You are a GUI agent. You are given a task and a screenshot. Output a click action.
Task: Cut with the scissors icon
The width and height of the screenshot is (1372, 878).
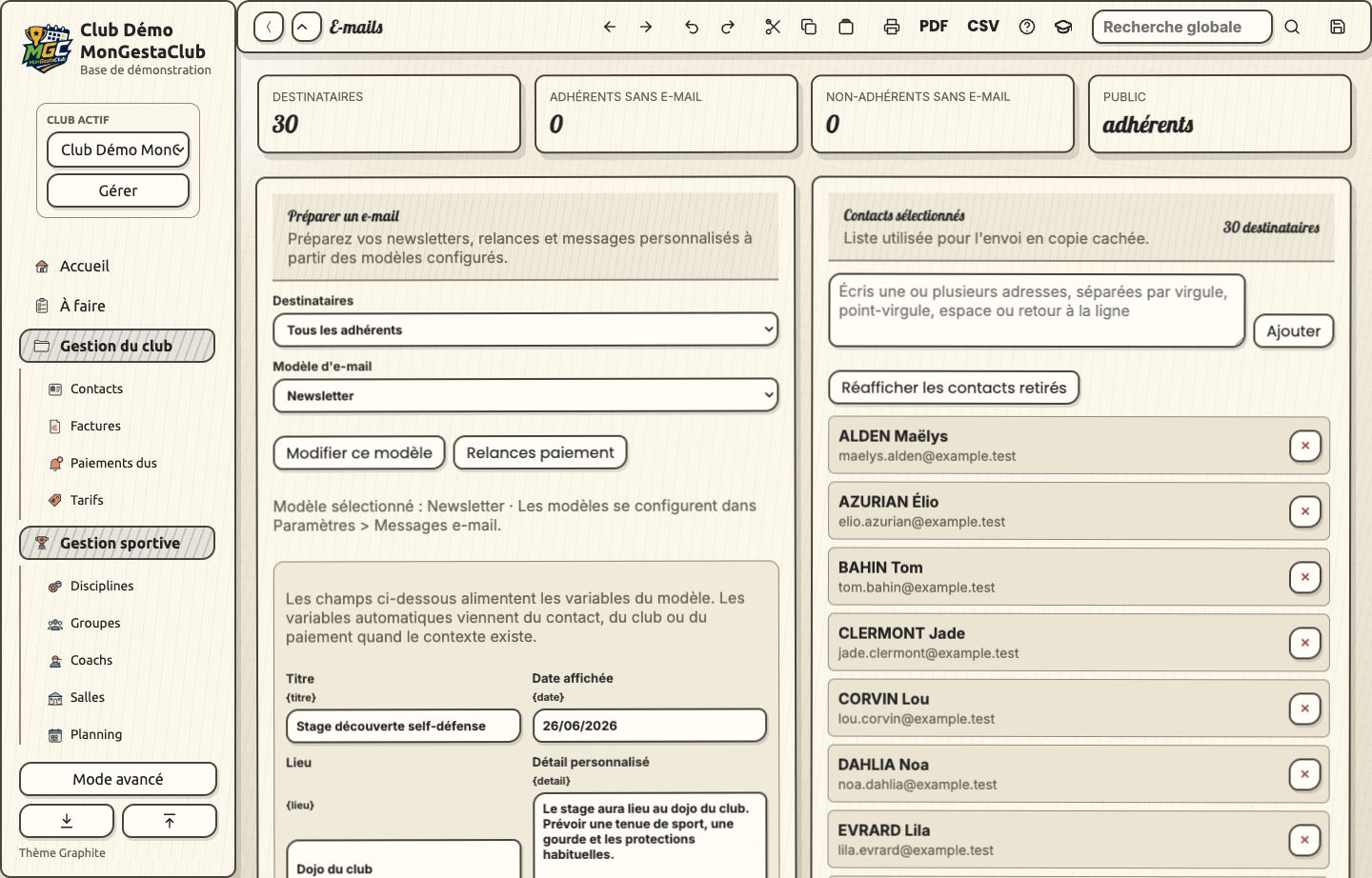coord(773,27)
